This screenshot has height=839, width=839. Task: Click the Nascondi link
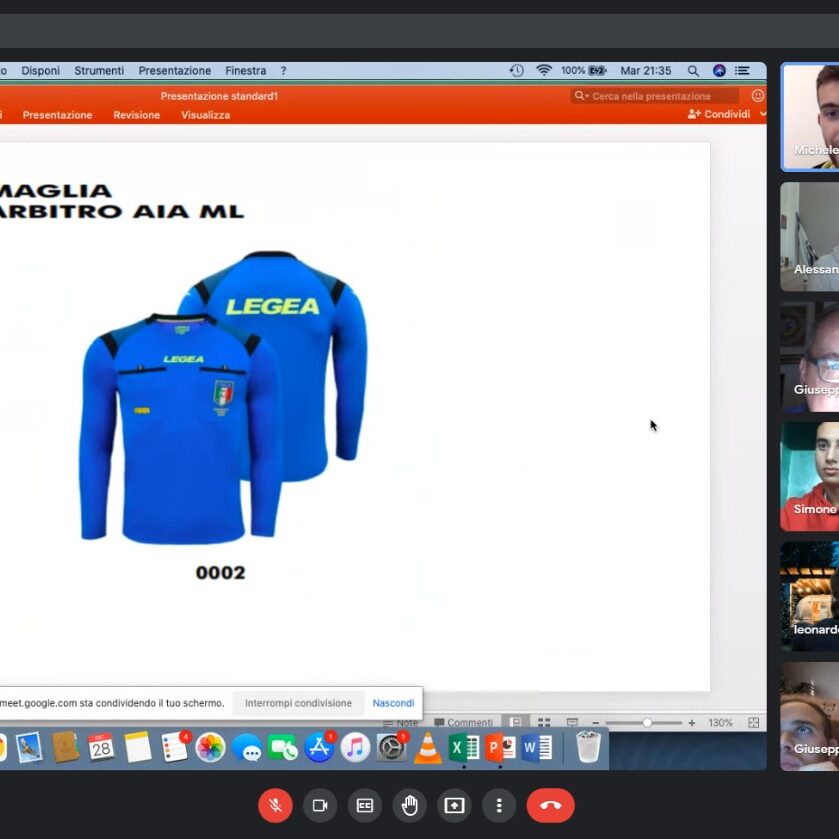[393, 703]
